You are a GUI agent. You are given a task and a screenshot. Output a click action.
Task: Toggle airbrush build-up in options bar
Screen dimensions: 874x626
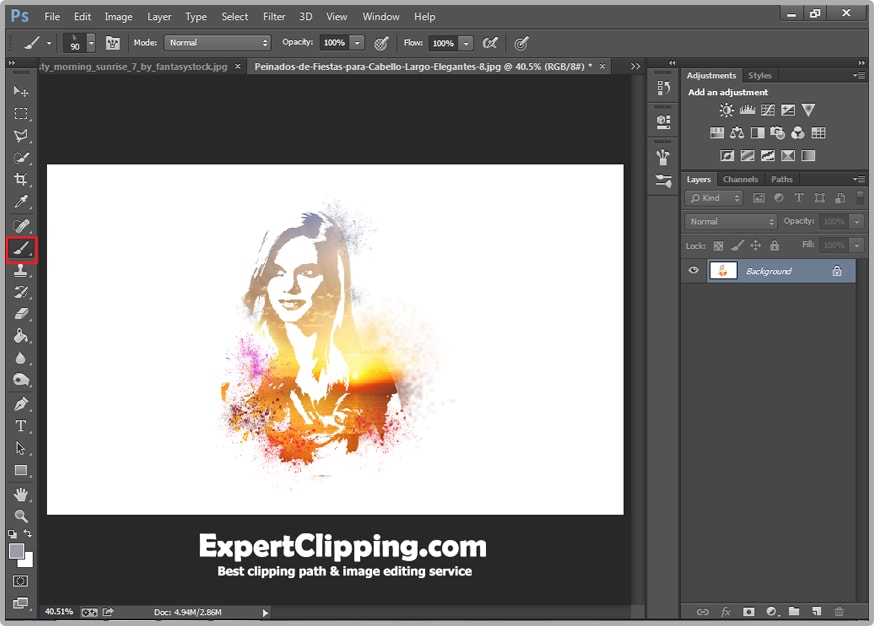[489, 43]
